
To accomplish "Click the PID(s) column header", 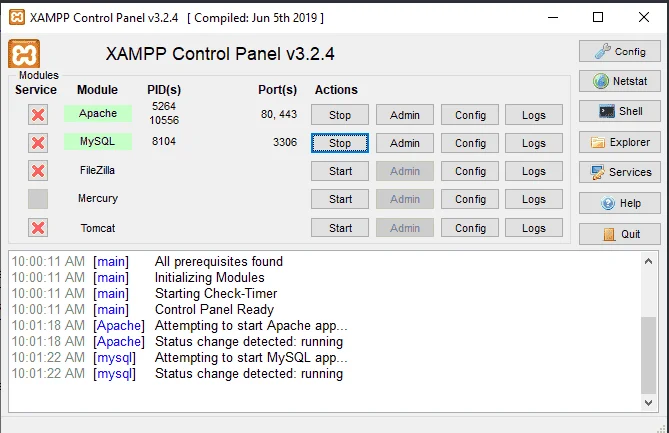I will pos(164,90).
